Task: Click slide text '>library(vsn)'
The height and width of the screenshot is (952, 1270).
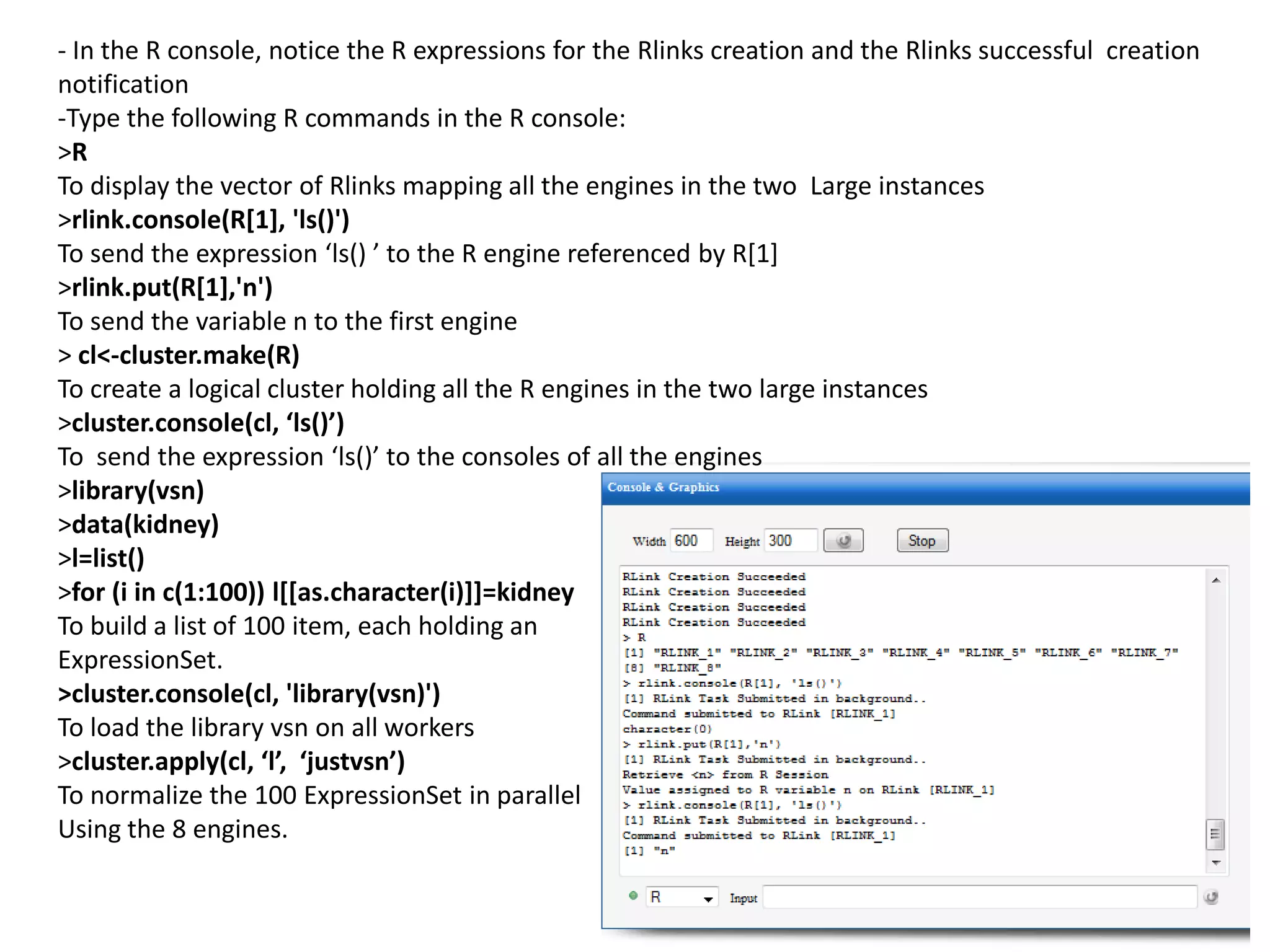Action: click(x=131, y=490)
